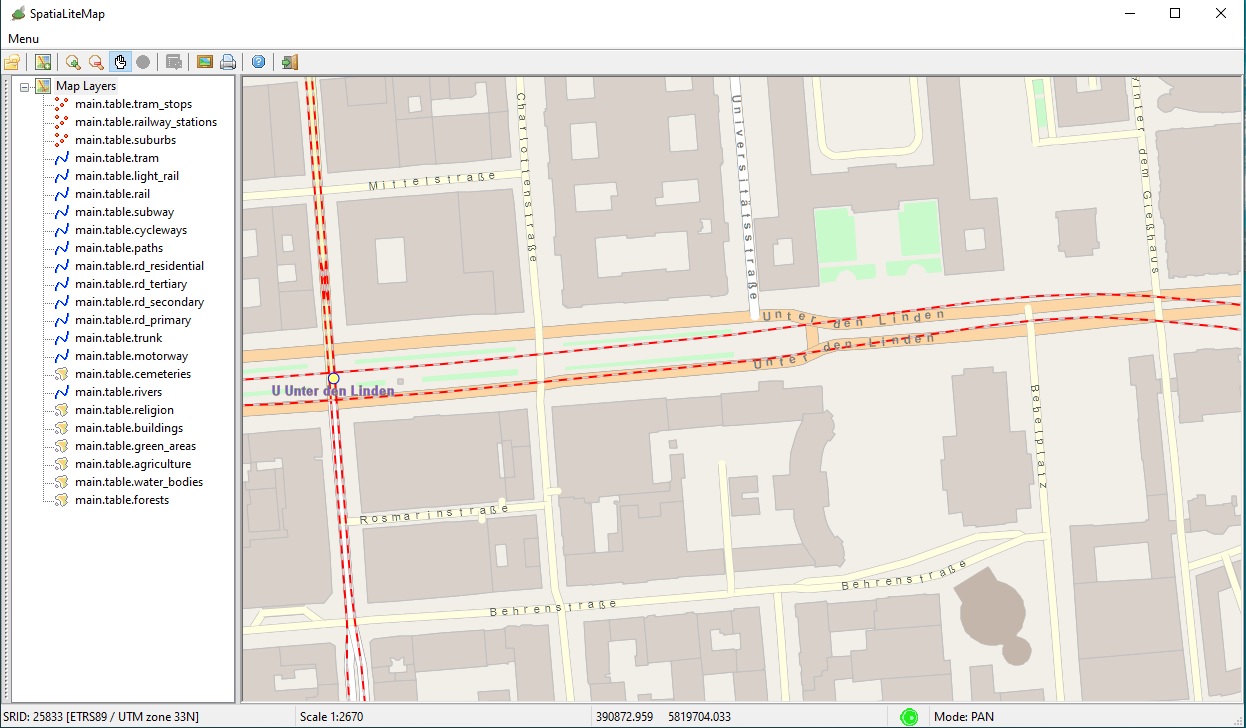Click the SpatiaLiteMap title bar app icon
Screen dimensions: 1246x728
point(17,14)
